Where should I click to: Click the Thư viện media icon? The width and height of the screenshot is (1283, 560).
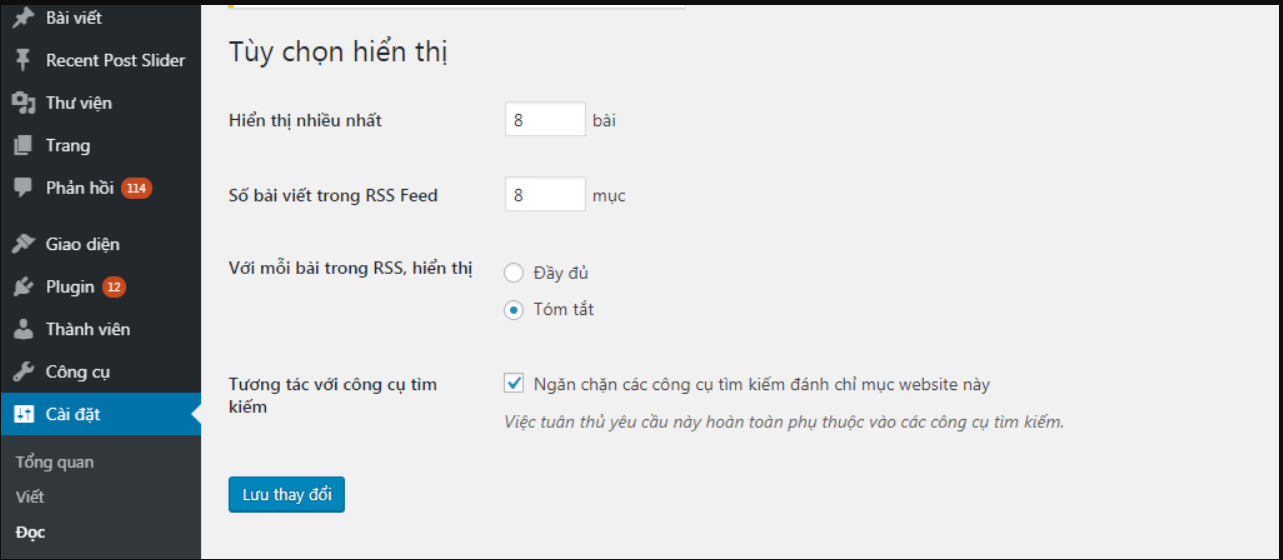[24, 103]
